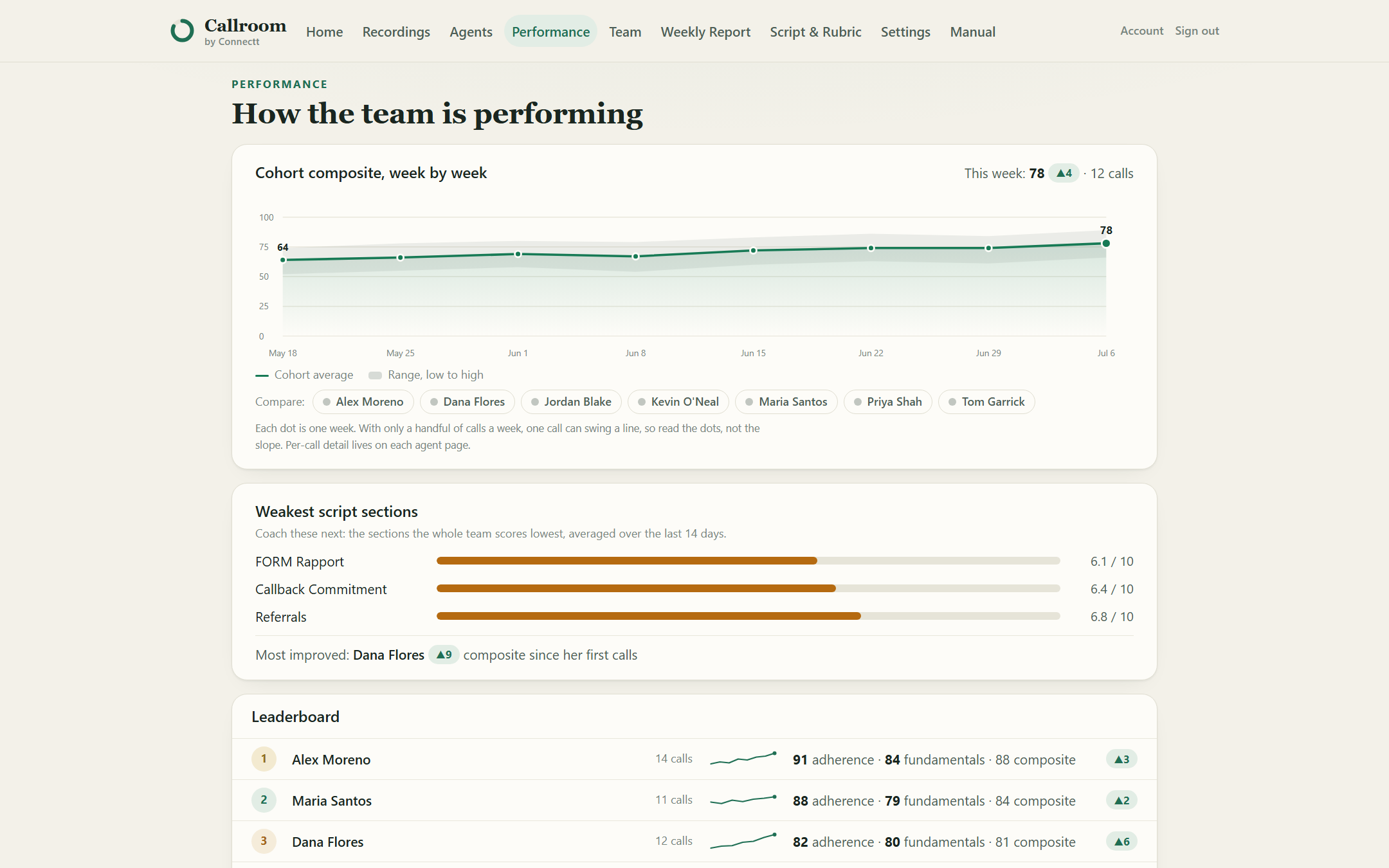The width and height of the screenshot is (1389, 868).
Task: Click the May 18 data point labeled 64
Action: [x=283, y=260]
